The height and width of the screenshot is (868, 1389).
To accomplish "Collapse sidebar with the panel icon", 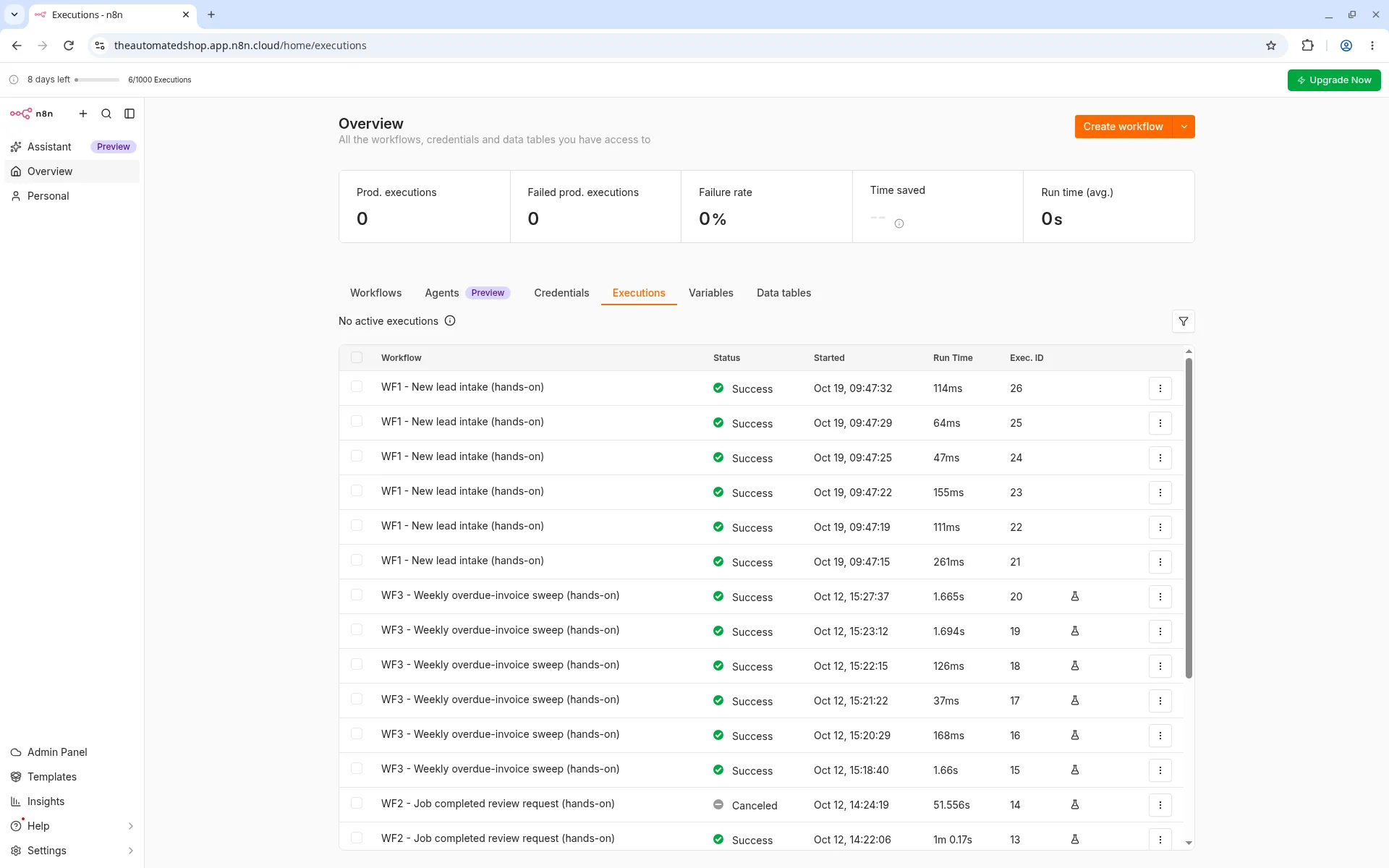I will [x=129, y=114].
